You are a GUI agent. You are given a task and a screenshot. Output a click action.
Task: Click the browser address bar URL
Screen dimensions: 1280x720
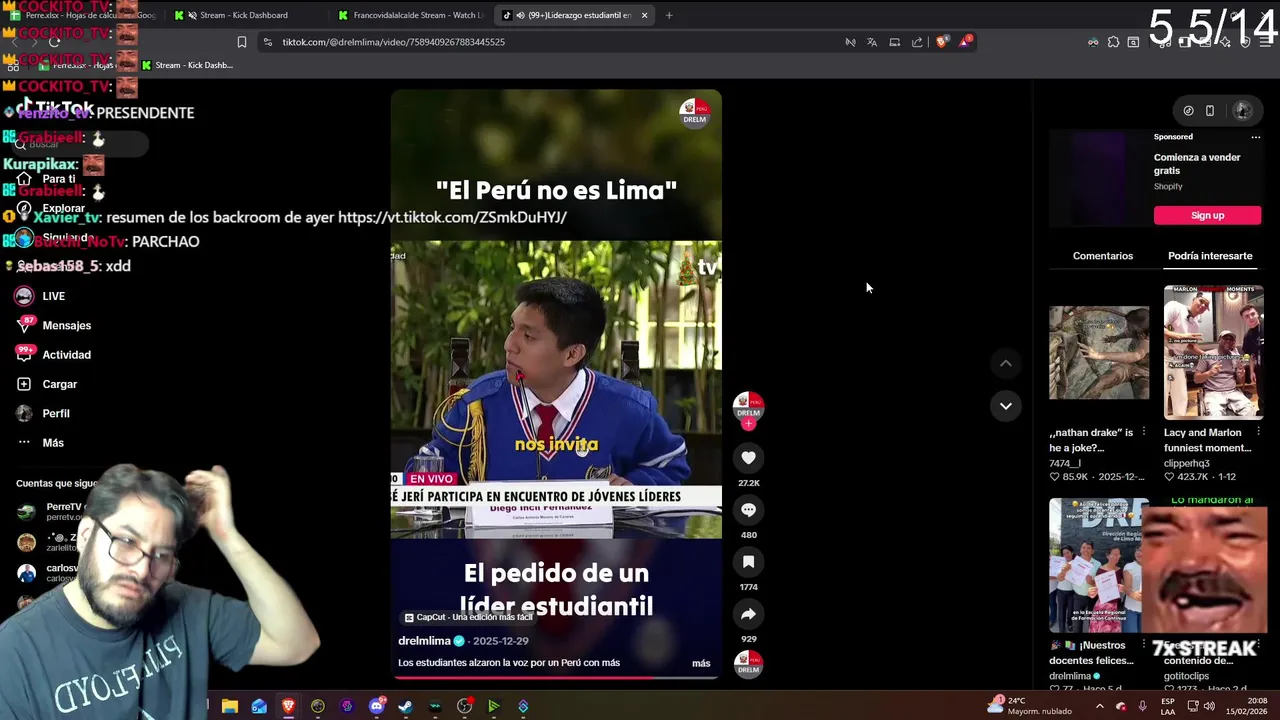(x=393, y=42)
